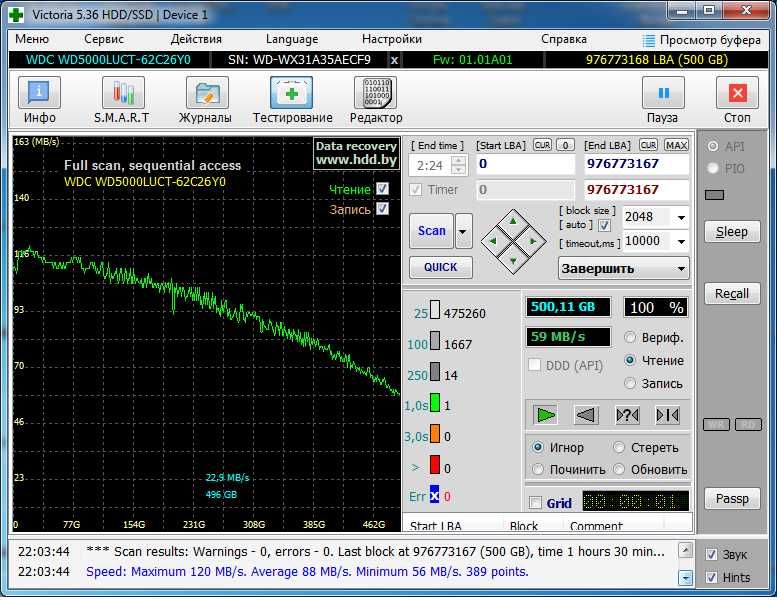Toggle the Чтение graph checkbox
Viewport: 777px width, 600px height.
click(382, 189)
